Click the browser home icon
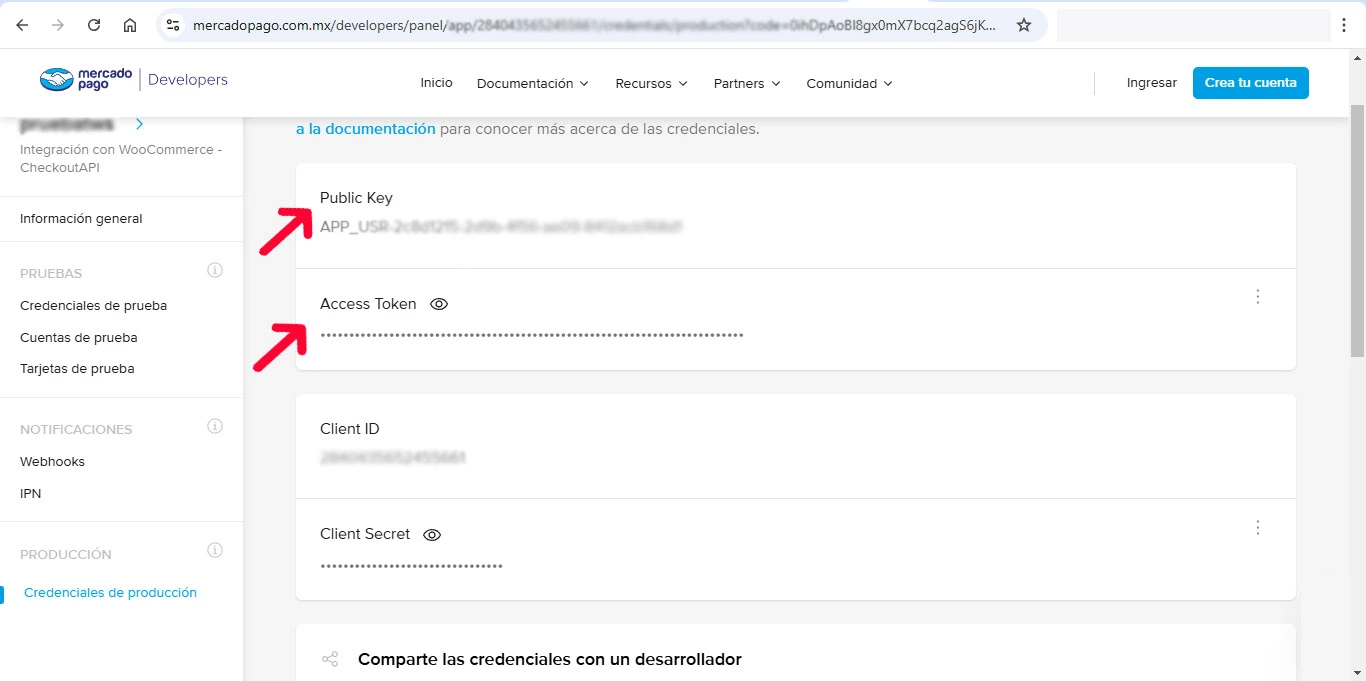 [x=130, y=25]
